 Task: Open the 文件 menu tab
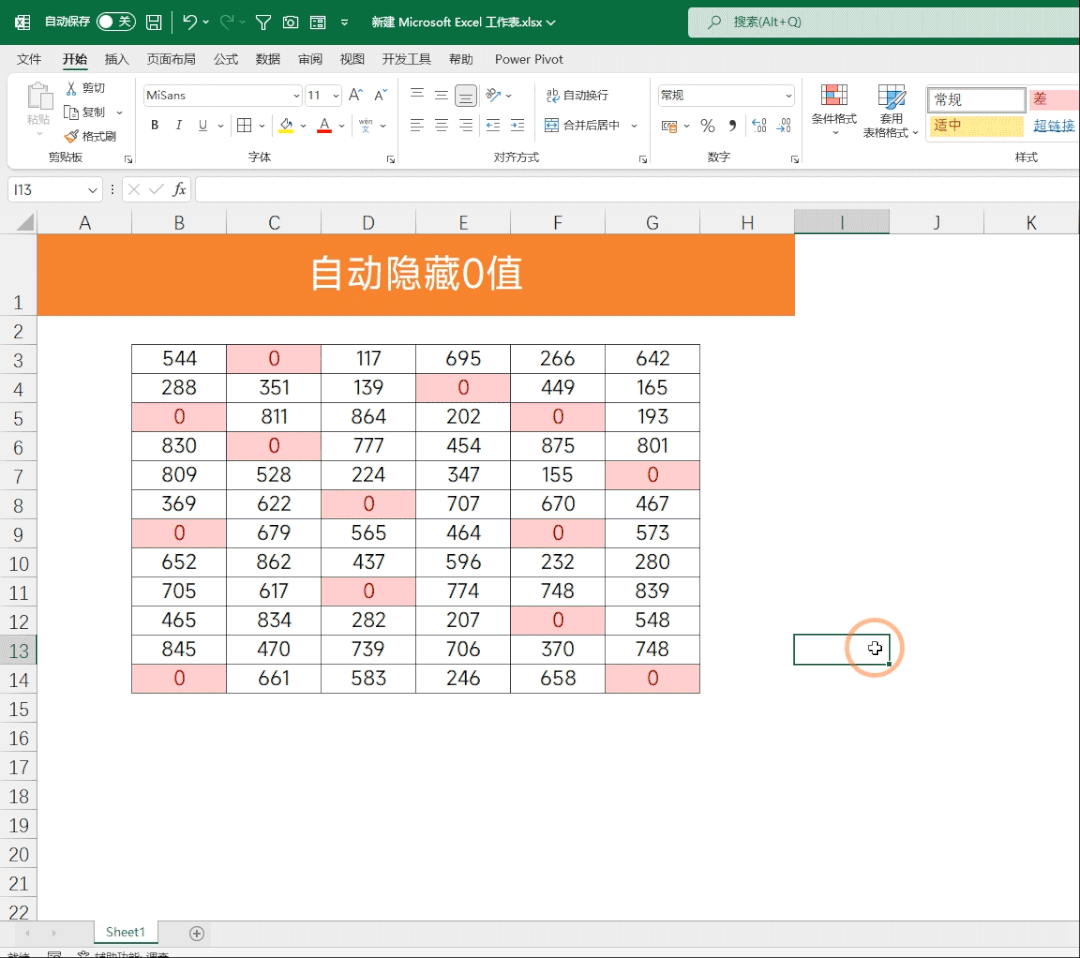29,59
